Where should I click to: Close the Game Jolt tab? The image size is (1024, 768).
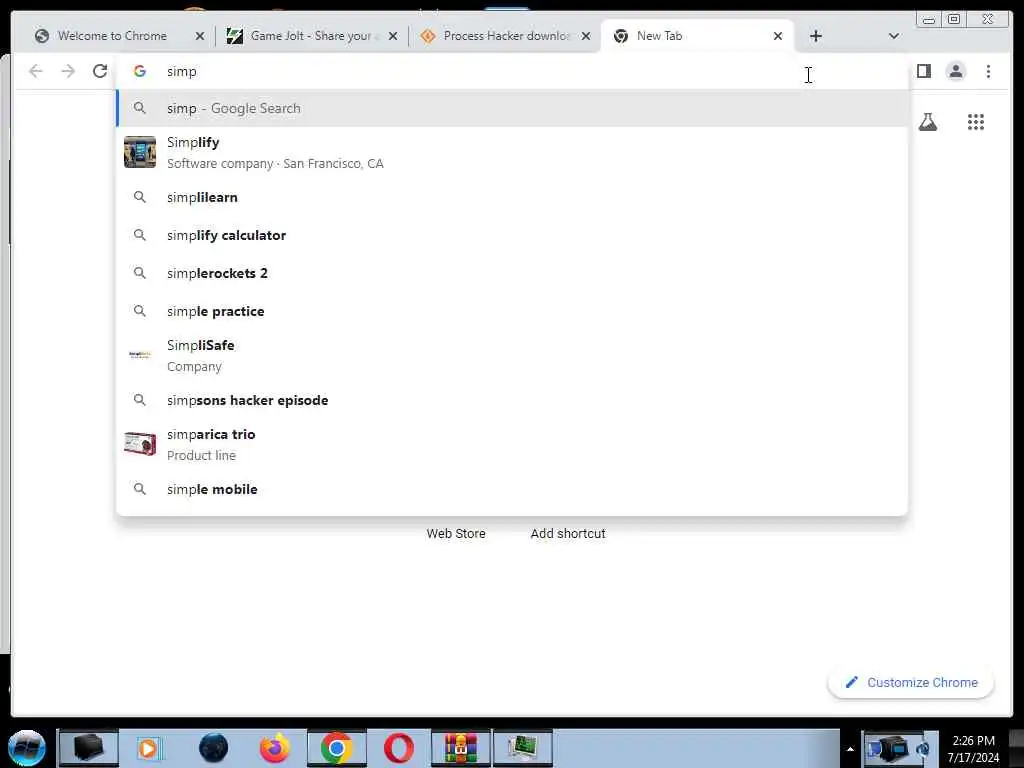point(393,37)
